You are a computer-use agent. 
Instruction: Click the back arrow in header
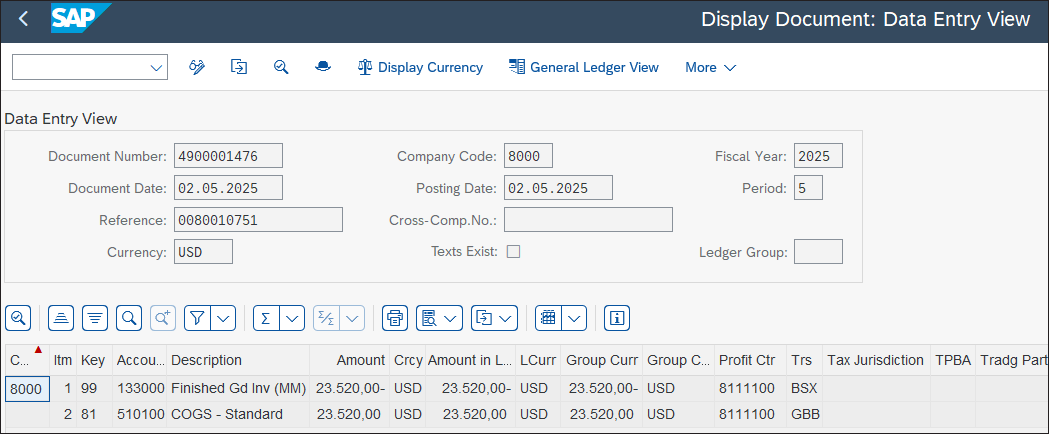coord(24,20)
